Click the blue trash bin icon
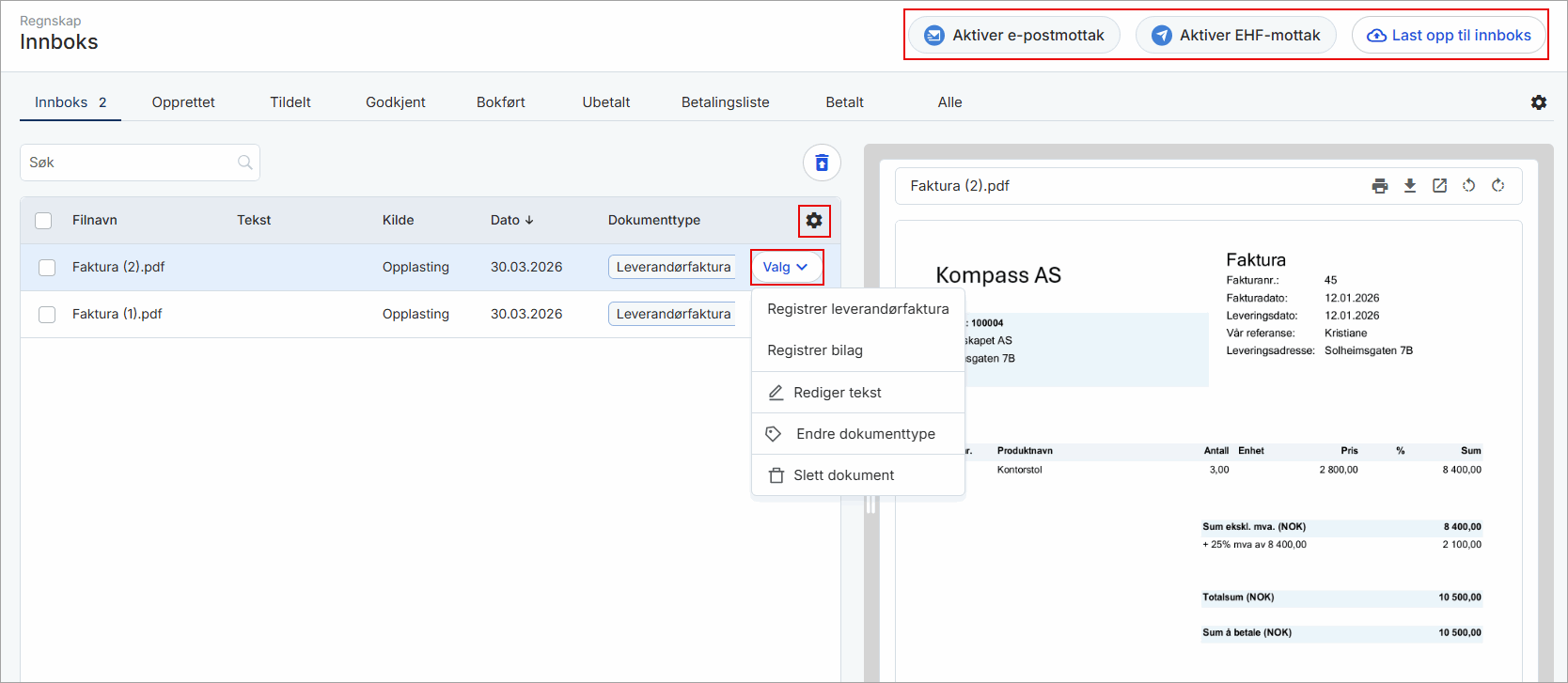This screenshot has height=683, width=1568. 822,163
